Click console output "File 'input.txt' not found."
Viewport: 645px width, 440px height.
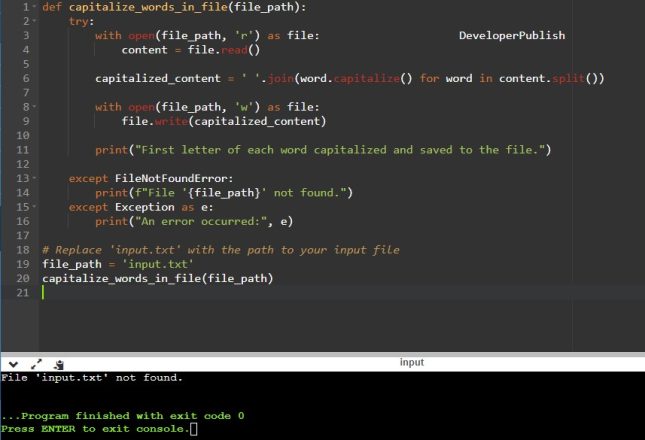(92, 377)
